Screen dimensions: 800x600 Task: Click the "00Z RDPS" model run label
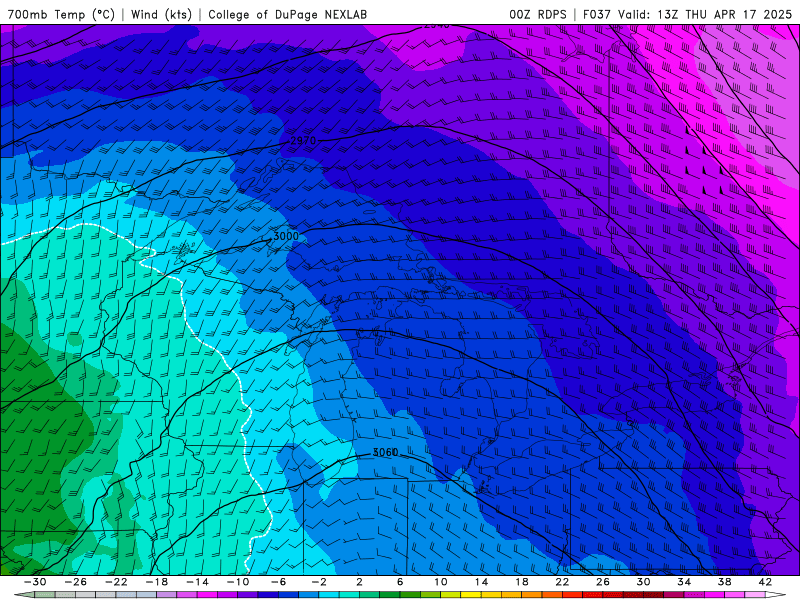(538, 14)
